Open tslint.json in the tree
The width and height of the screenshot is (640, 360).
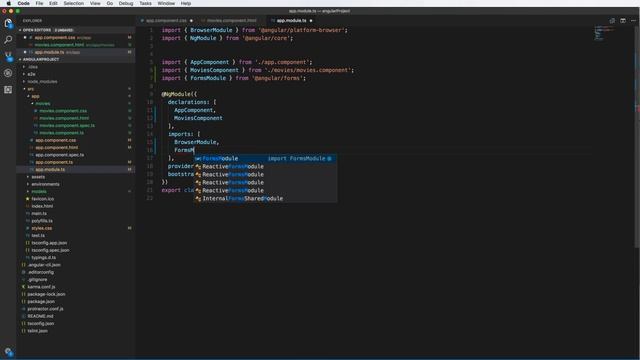(x=37, y=331)
